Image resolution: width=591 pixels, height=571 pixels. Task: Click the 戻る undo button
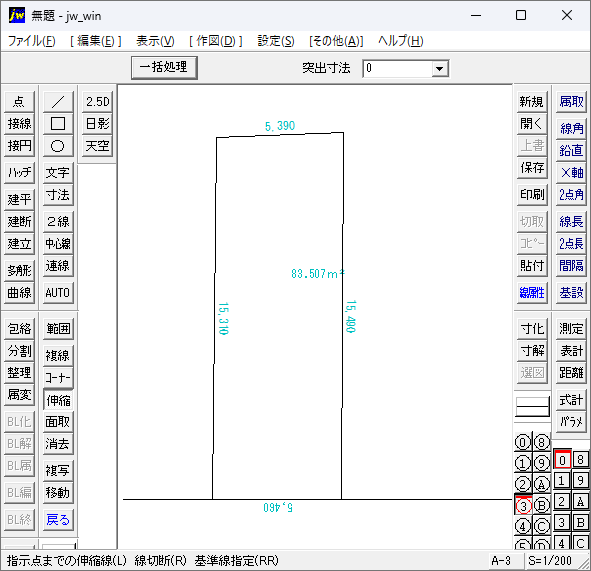pyautogui.click(x=58, y=520)
